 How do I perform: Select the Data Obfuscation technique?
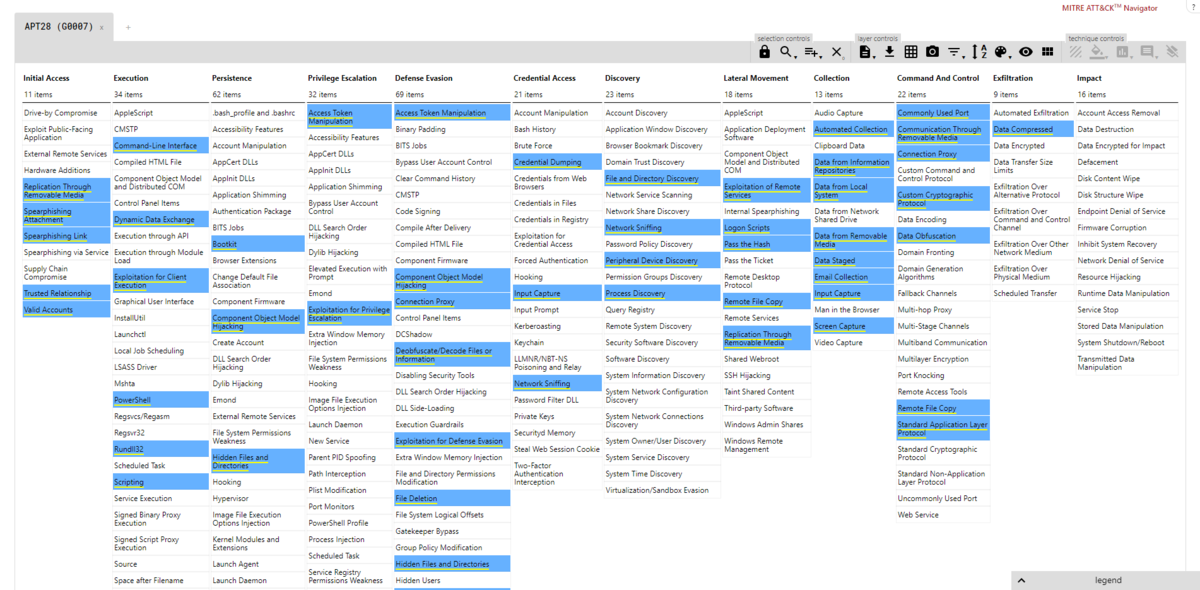click(942, 236)
